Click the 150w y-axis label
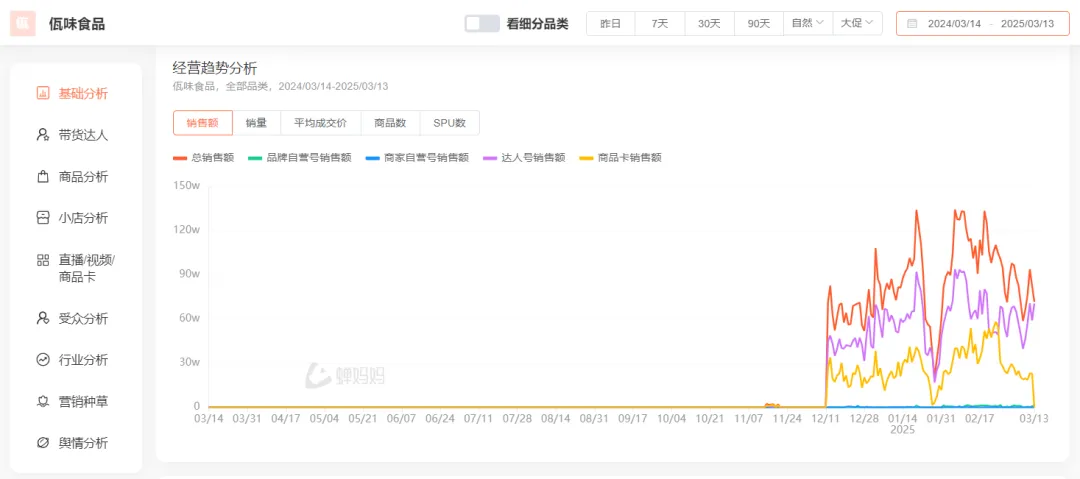Image resolution: width=1080 pixels, height=479 pixels. point(186,185)
